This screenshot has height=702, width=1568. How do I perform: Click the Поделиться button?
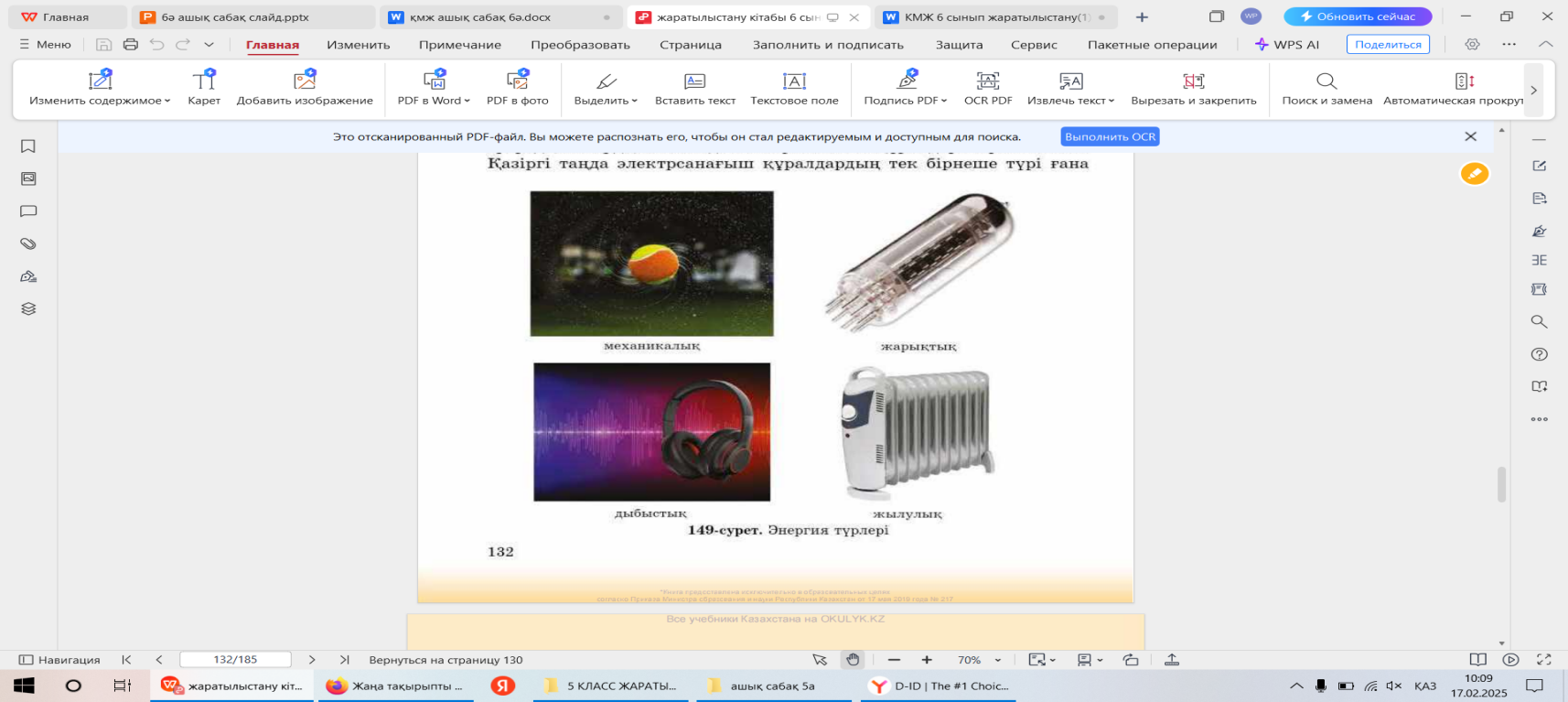pyautogui.click(x=1388, y=44)
